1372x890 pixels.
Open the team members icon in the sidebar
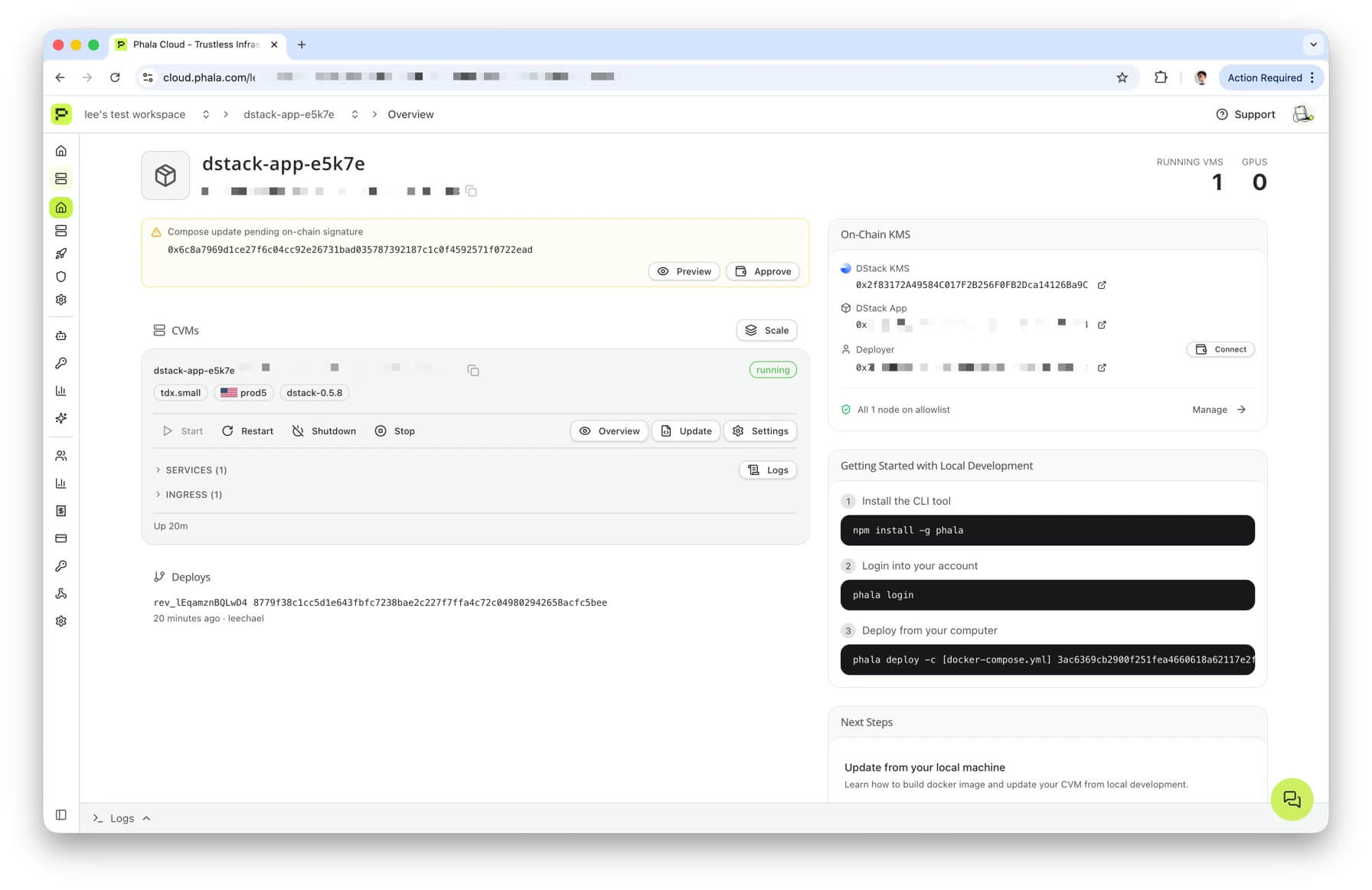click(61, 455)
